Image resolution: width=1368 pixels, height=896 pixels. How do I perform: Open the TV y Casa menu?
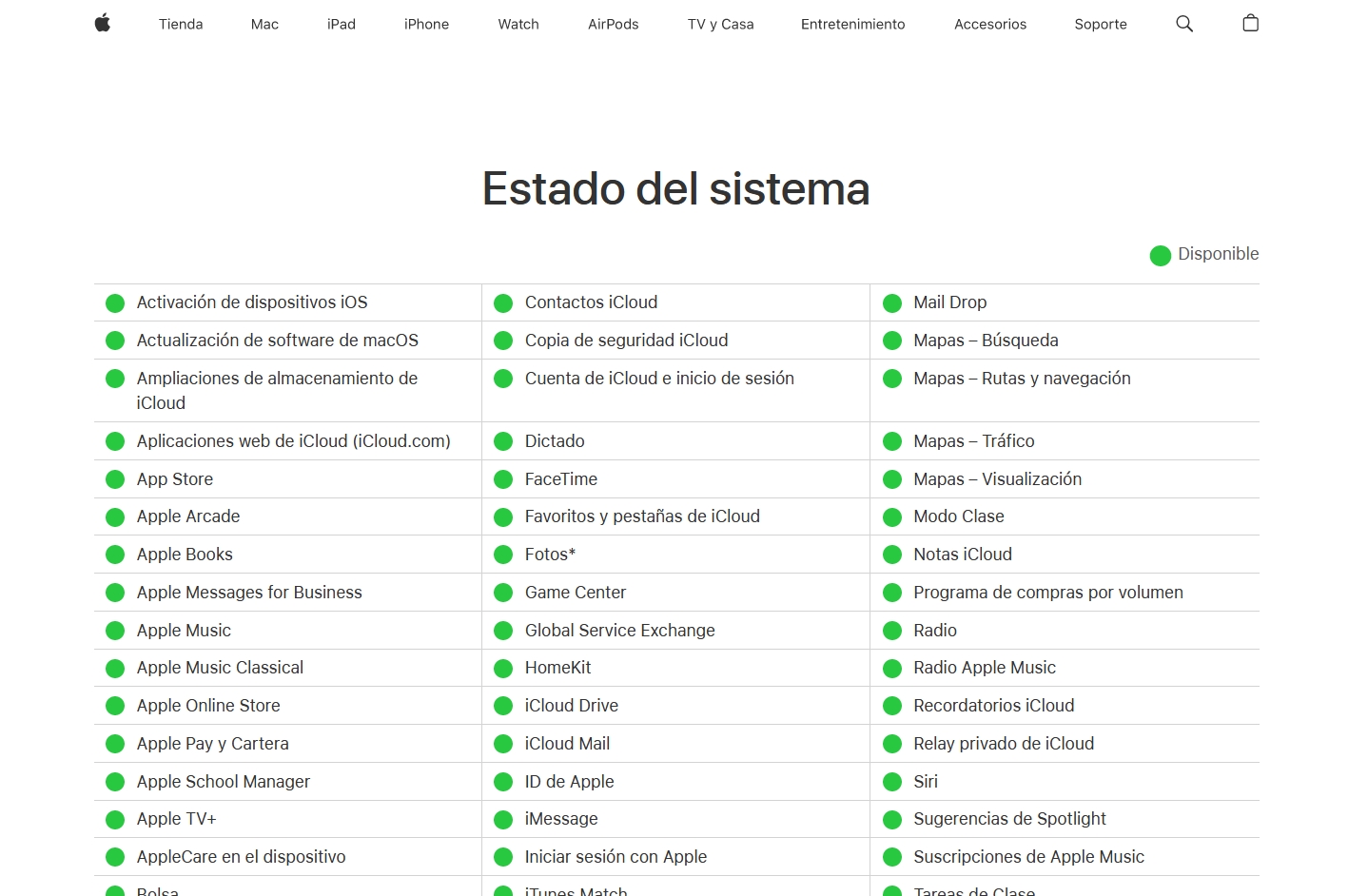click(x=721, y=24)
